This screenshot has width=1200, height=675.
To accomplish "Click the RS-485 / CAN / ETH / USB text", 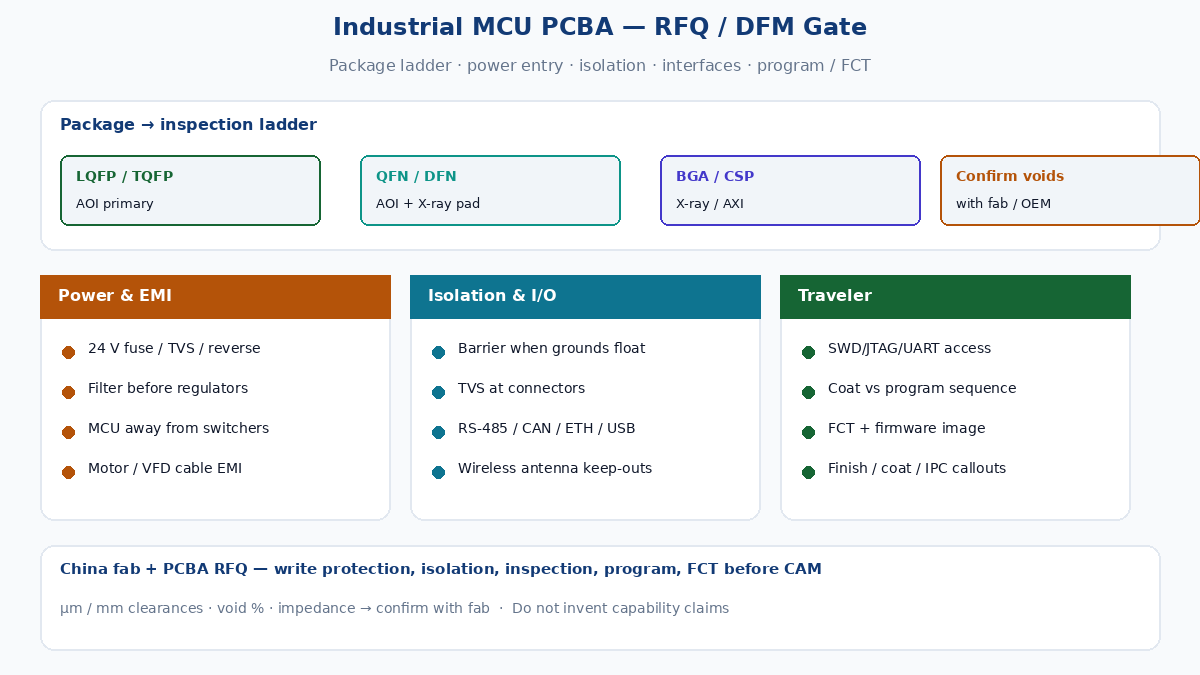I will pos(547,428).
